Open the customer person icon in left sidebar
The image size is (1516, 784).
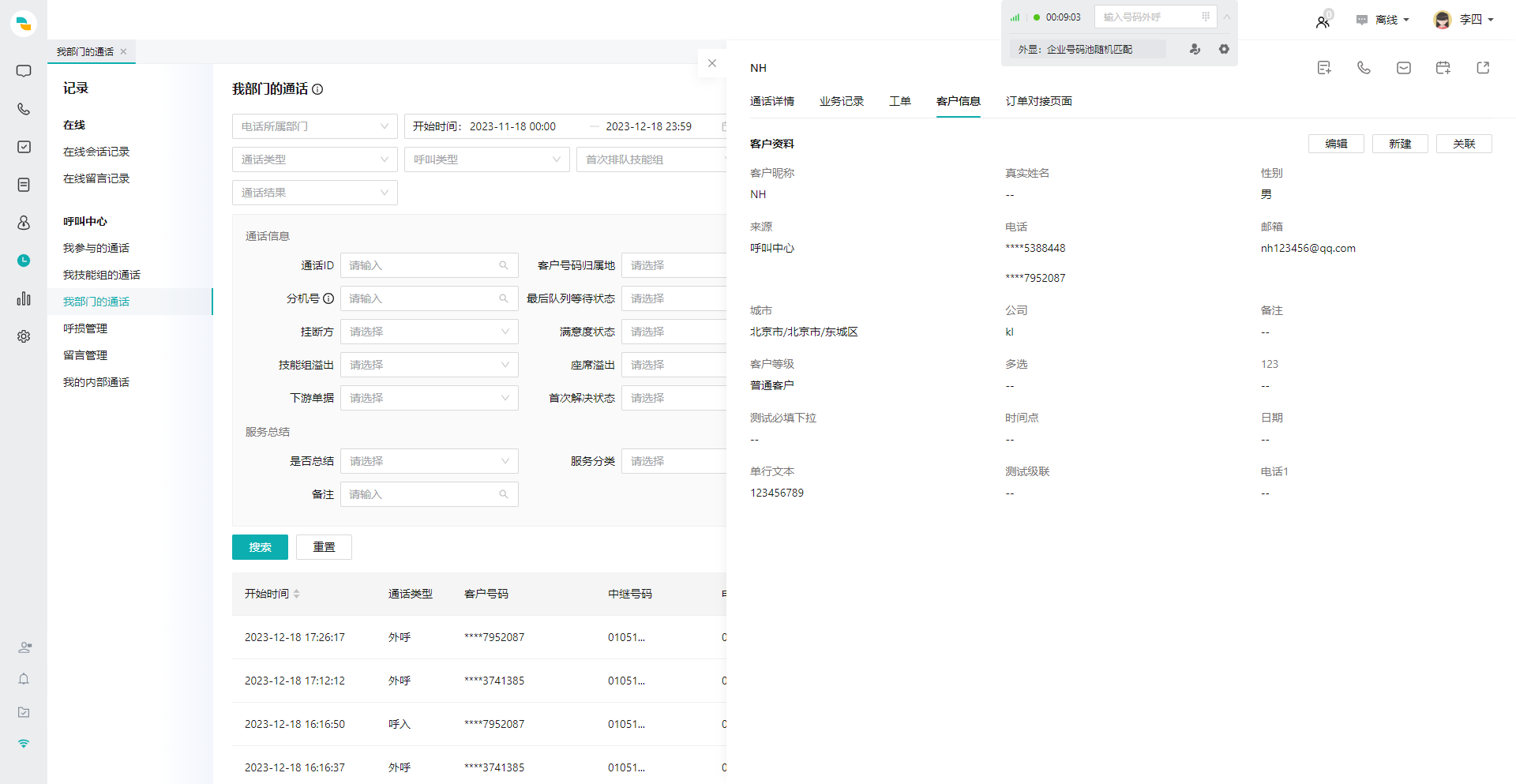(x=24, y=223)
